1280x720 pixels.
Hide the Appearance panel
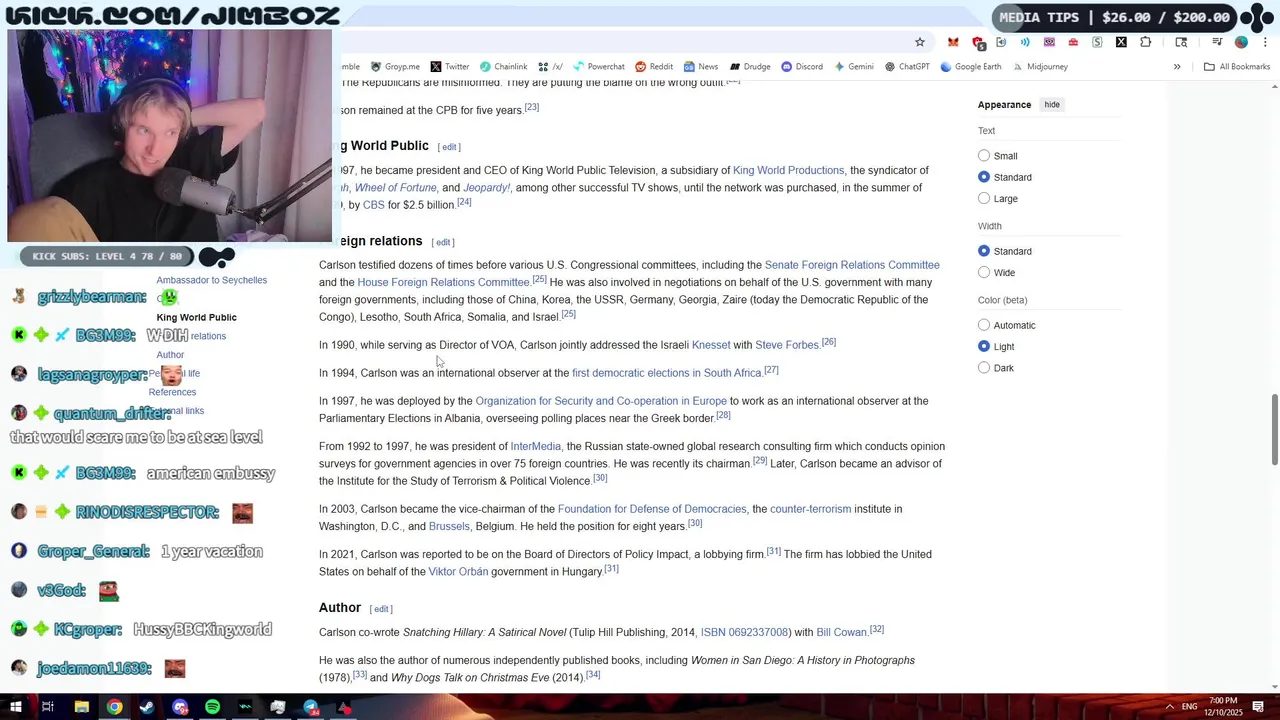tap(1052, 105)
